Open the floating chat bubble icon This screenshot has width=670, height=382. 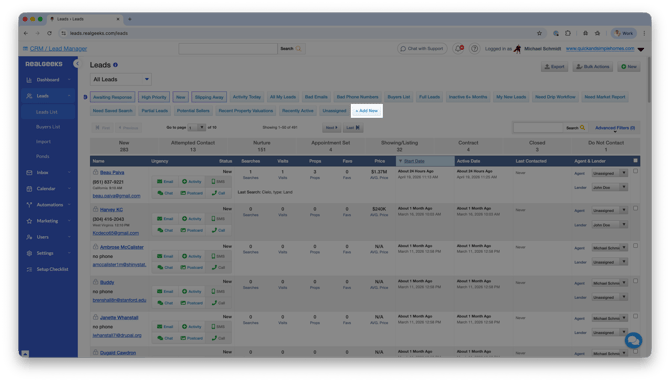click(x=633, y=341)
